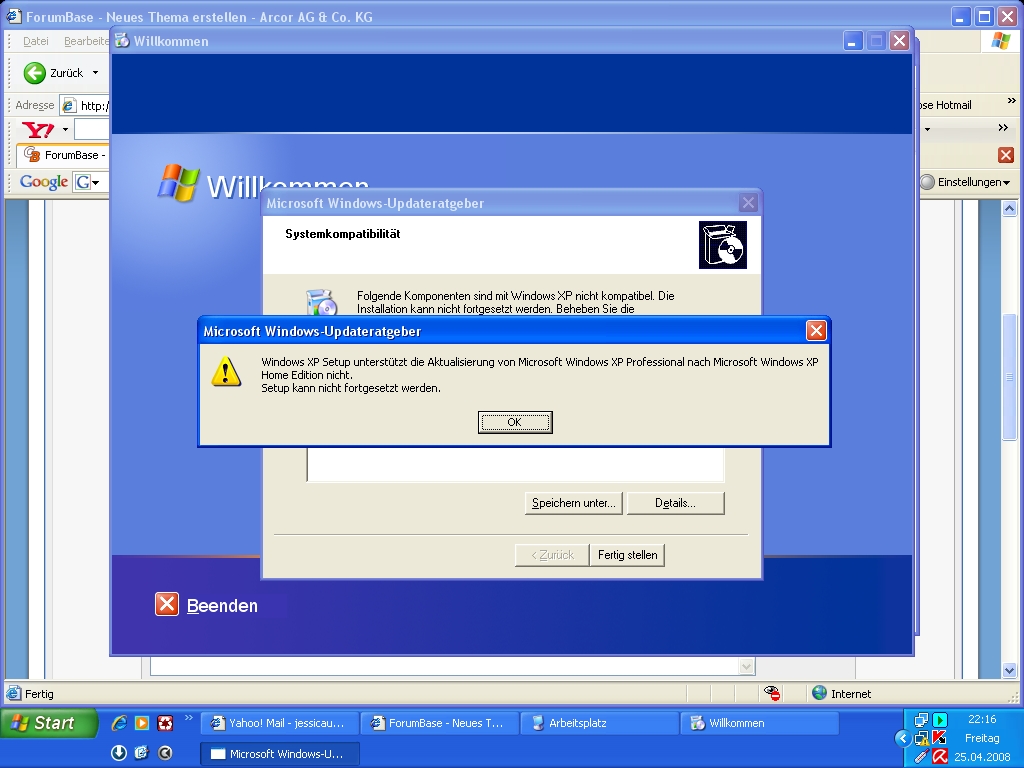Click the Windows flag logo in browser corner

point(1000,41)
